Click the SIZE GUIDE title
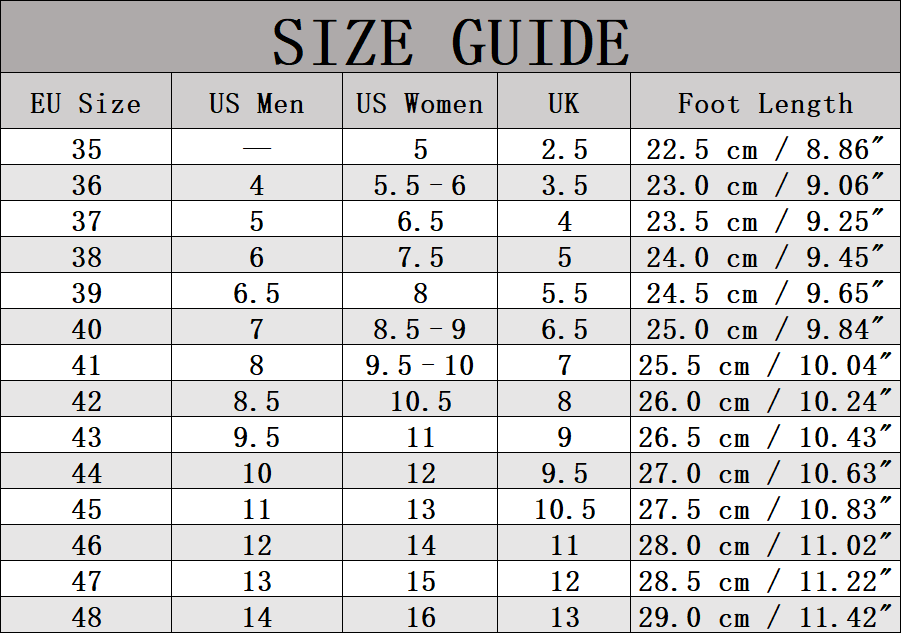The image size is (901, 633). click(450, 43)
